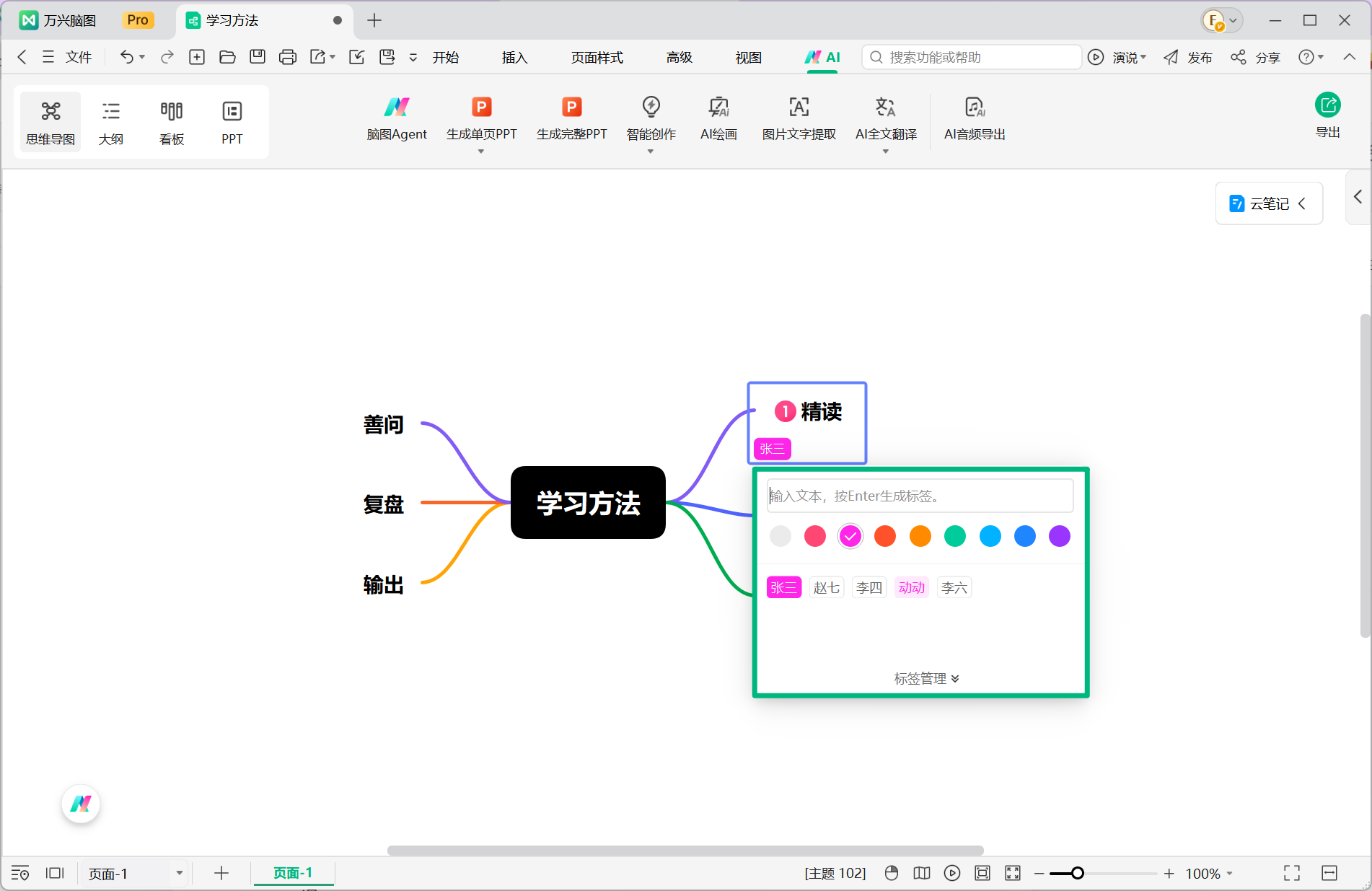The height and width of the screenshot is (891, 1372).
Task: Switch to 大纲 outline view
Action: (x=111, y=121)
